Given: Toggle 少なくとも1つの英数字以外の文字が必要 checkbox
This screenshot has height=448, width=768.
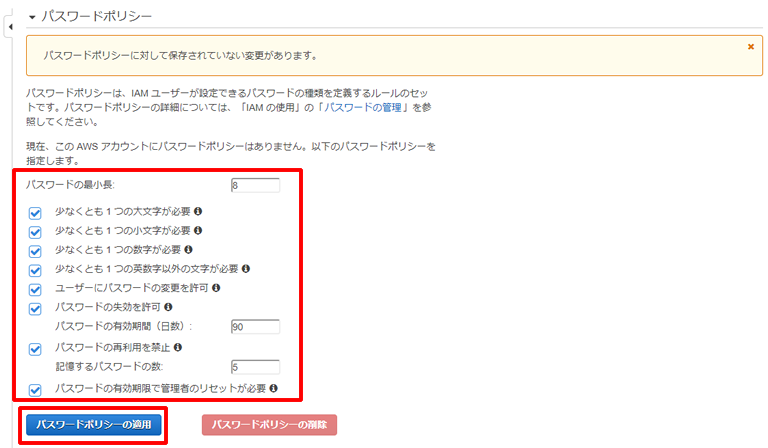Looking at the screenshot, I should 35,270.
